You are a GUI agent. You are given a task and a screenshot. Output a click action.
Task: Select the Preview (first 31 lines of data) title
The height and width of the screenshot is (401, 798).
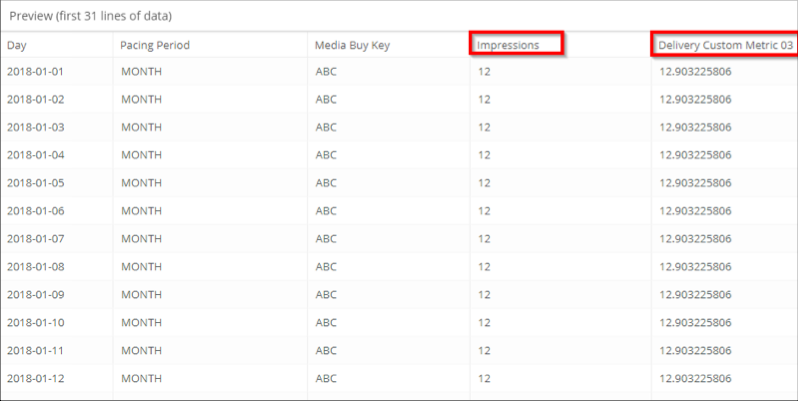tap(91, 16)
